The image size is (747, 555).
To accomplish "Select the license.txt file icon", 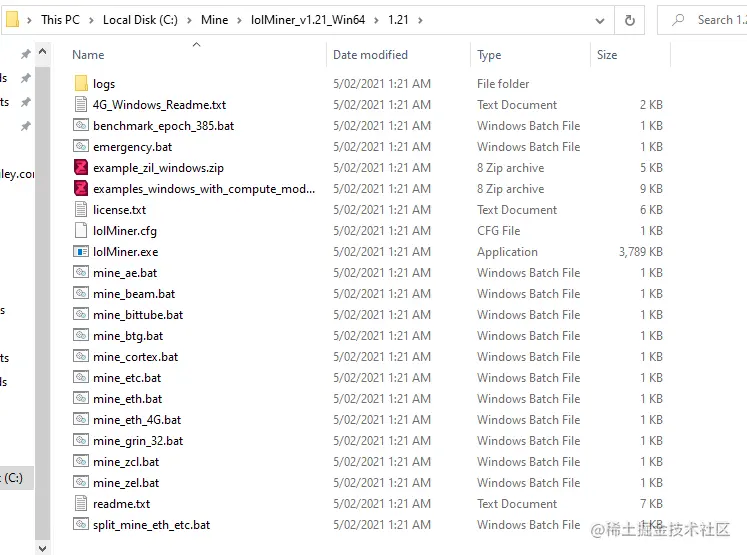I will pos(81,209).
